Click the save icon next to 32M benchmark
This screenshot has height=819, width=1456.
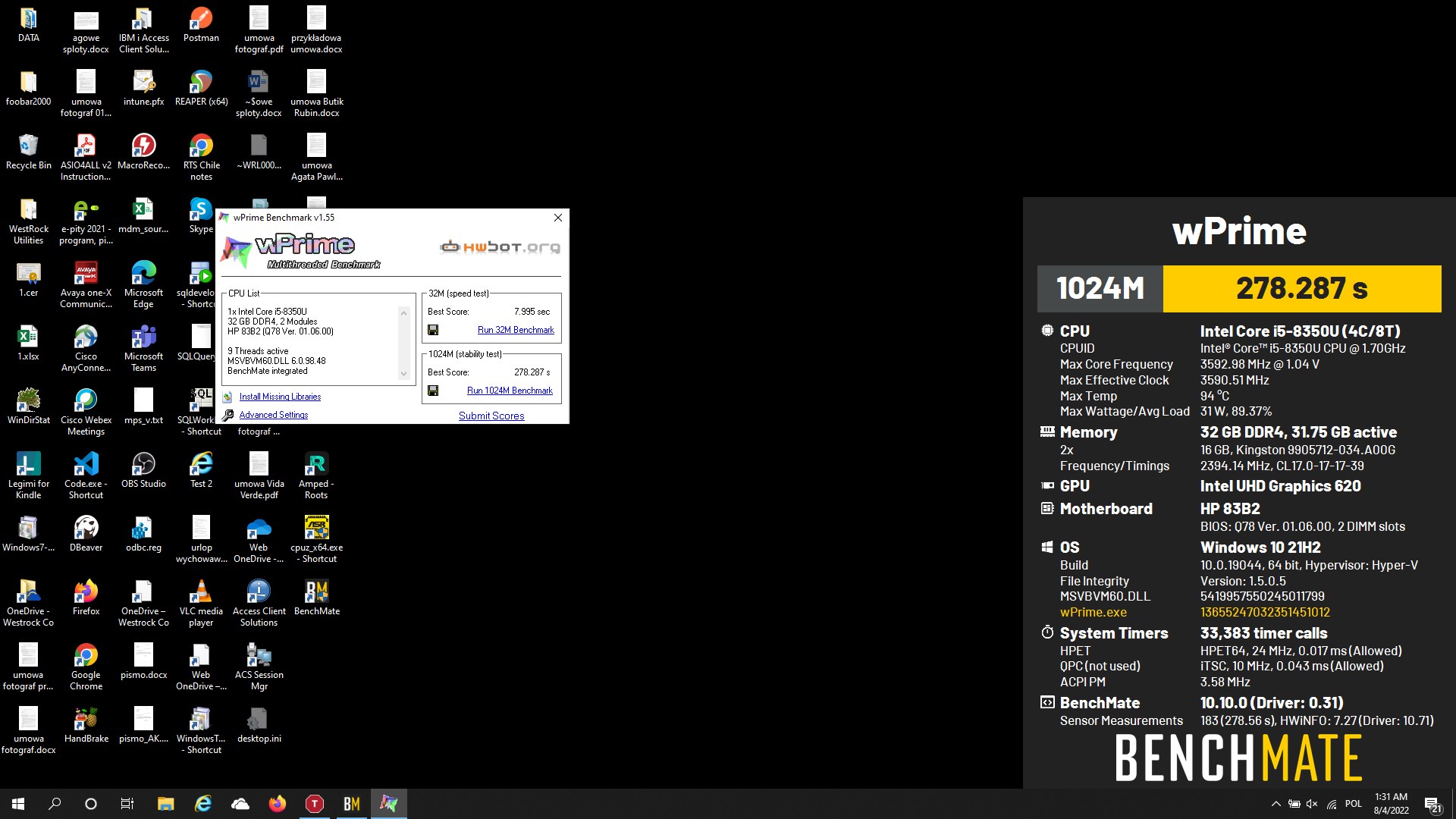[433, 330]
